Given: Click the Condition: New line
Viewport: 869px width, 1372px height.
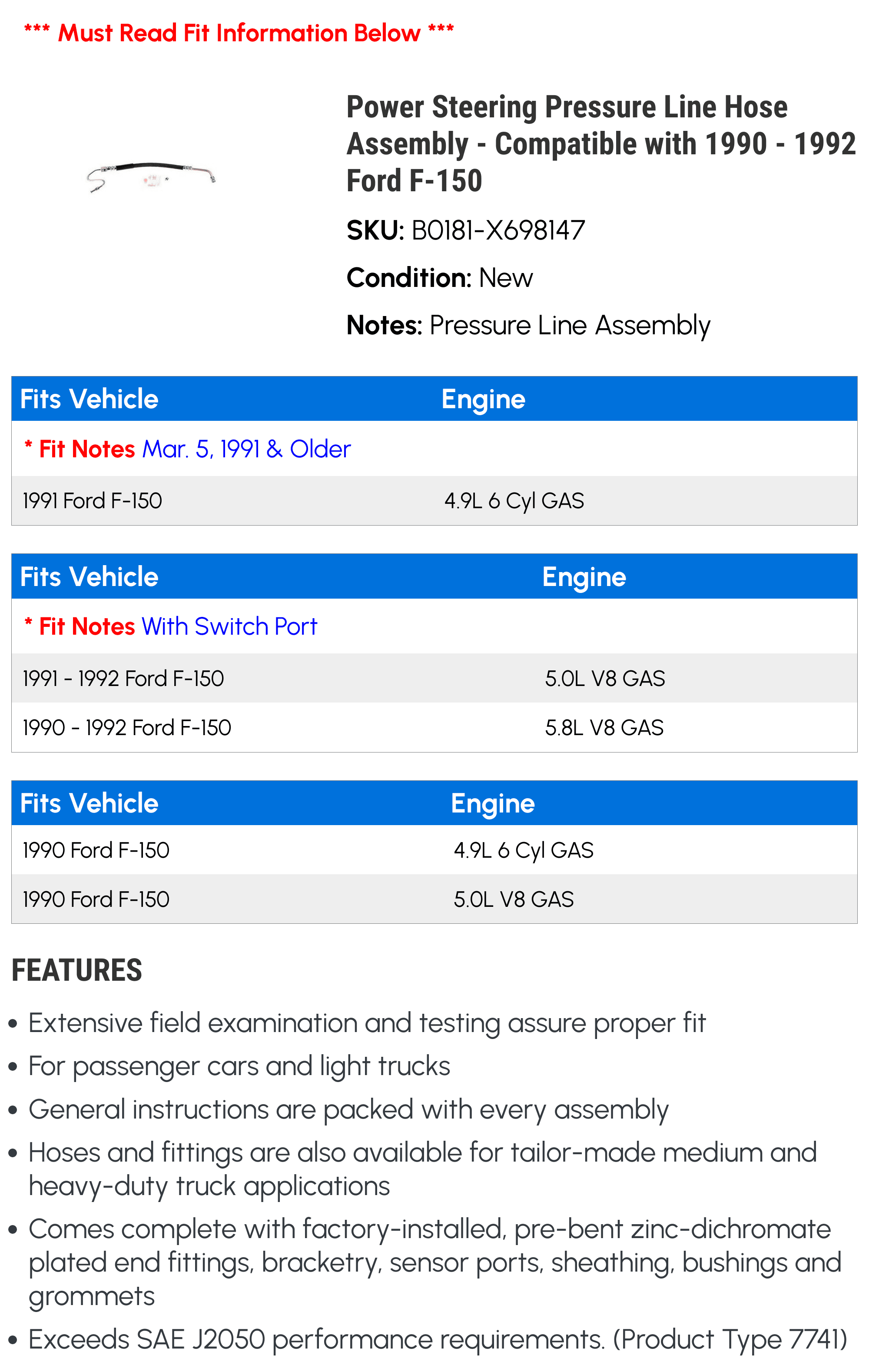Looking at the screenshot, I should [439, 278].
